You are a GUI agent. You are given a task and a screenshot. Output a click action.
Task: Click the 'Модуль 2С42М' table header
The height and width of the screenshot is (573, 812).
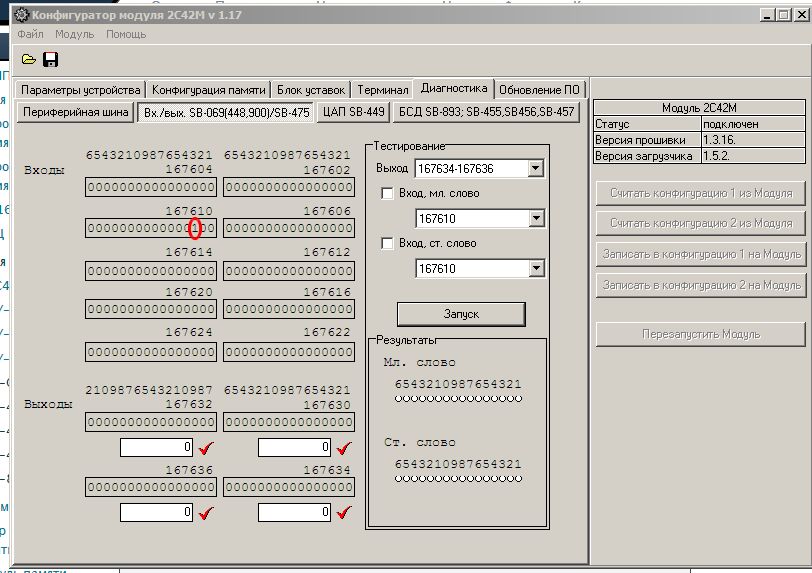coord(699,108)
